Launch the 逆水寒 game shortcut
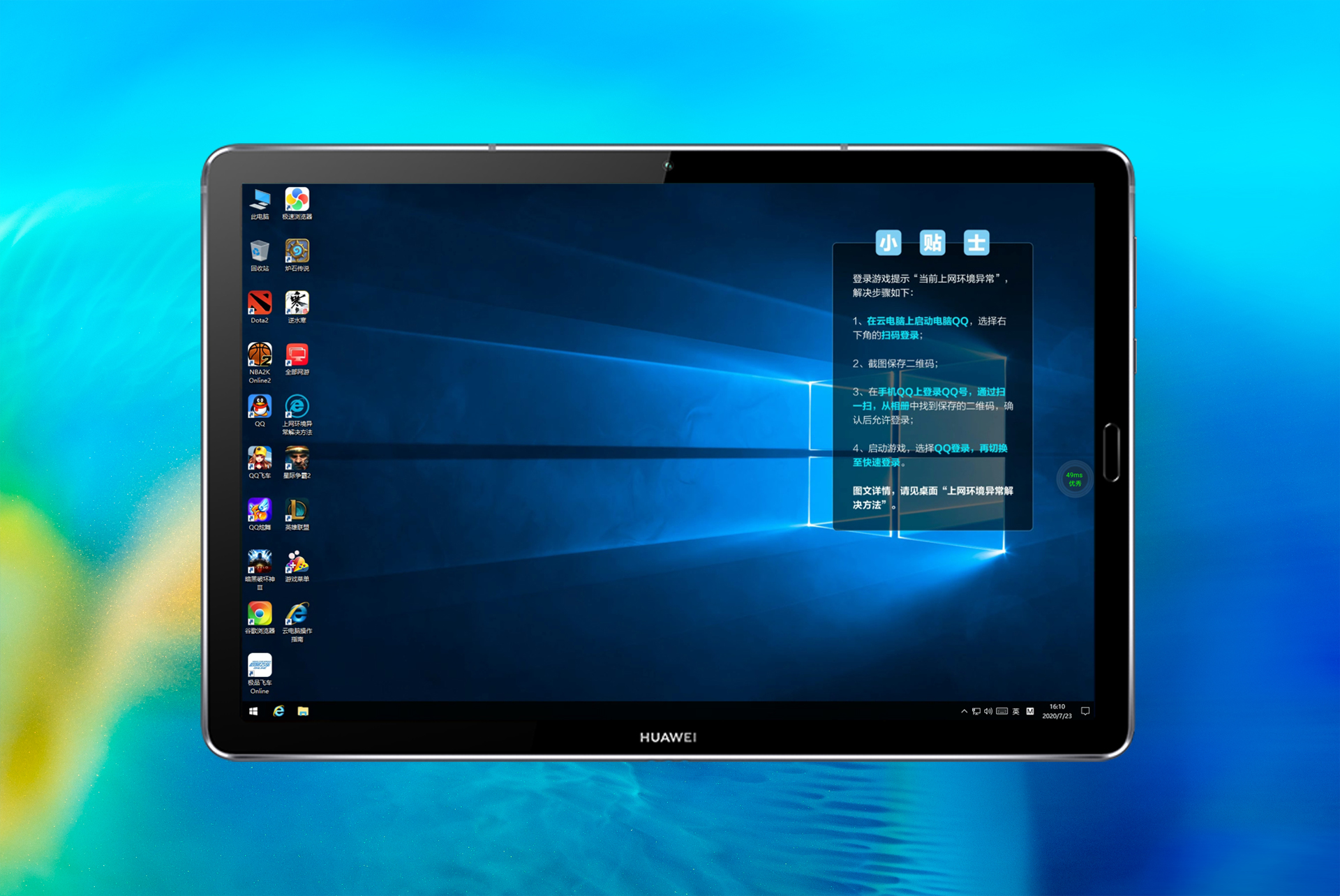This screenshot has height=896, width=1340. (x=297, y=307)
